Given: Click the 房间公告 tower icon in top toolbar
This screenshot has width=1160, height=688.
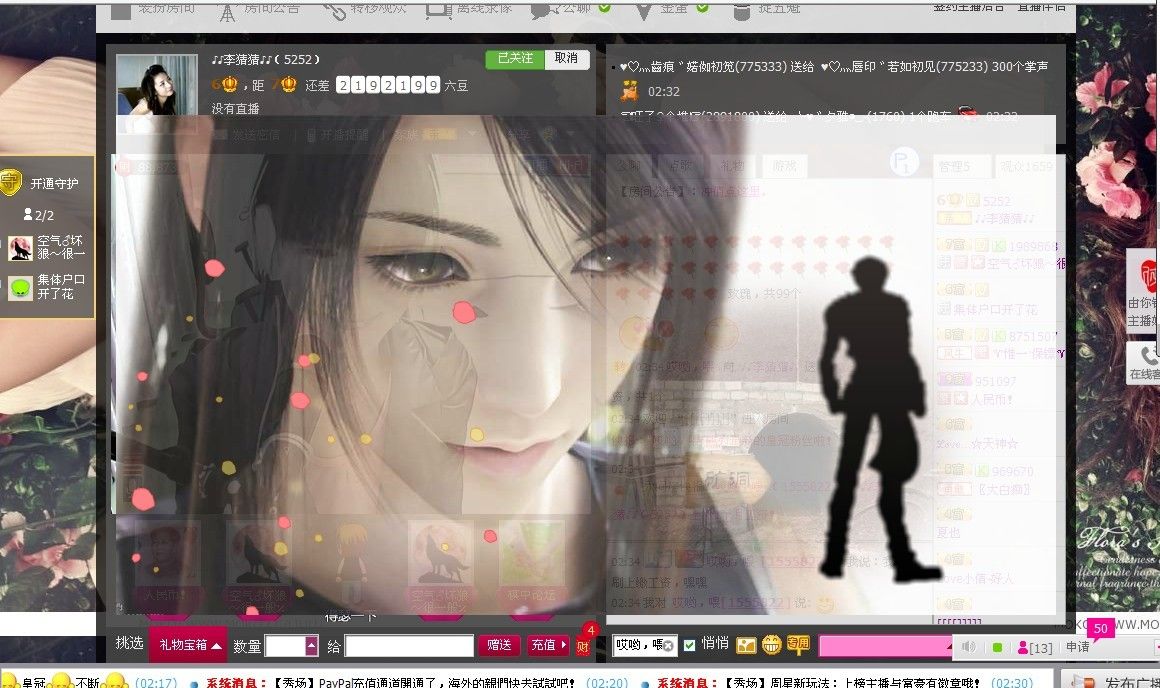Looking at the screenshot, I should pyautogui.click(x=227, y=12).
